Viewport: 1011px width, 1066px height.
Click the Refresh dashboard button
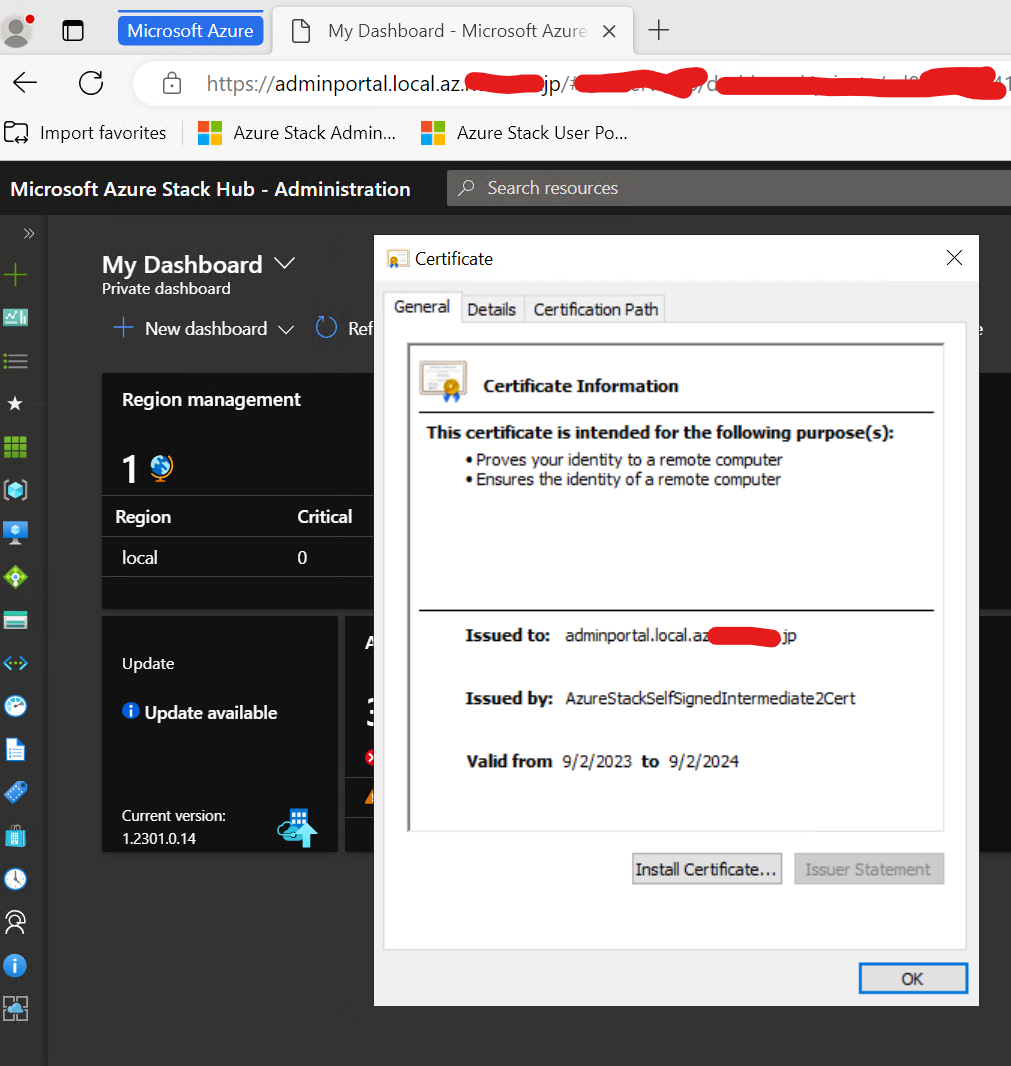coord(345,328)
